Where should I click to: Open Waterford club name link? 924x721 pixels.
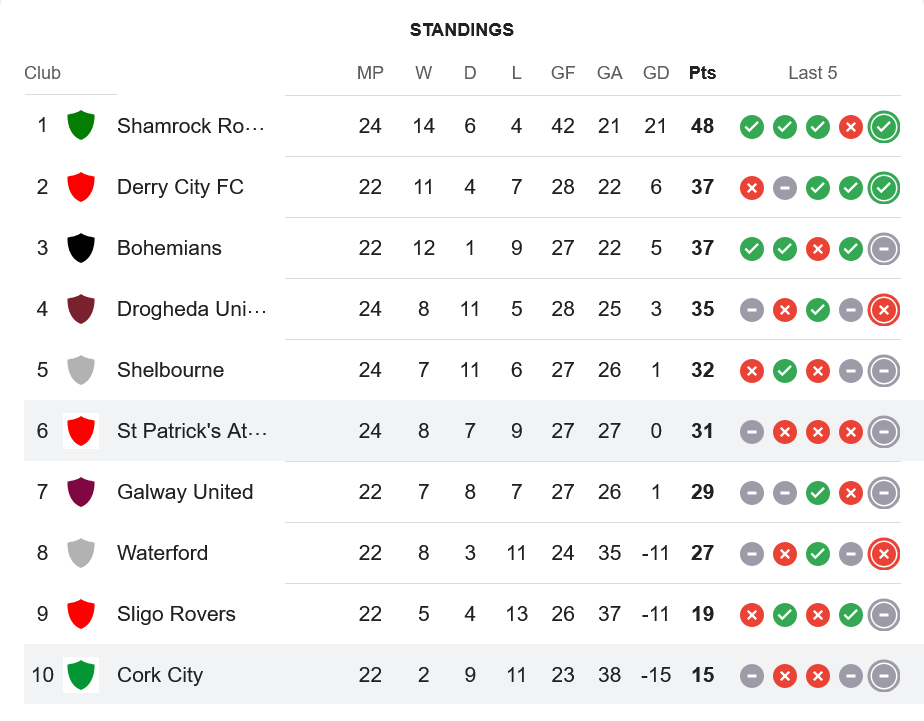162,553
